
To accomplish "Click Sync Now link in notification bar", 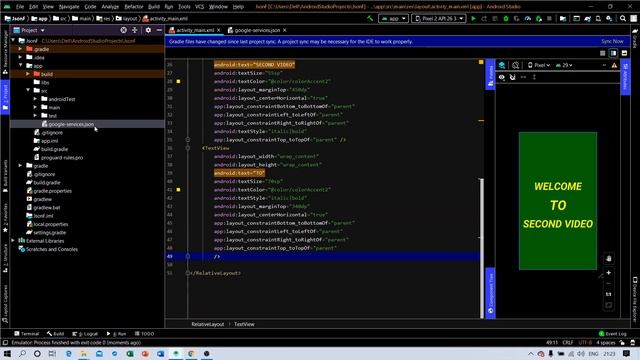I will point(612,42).
